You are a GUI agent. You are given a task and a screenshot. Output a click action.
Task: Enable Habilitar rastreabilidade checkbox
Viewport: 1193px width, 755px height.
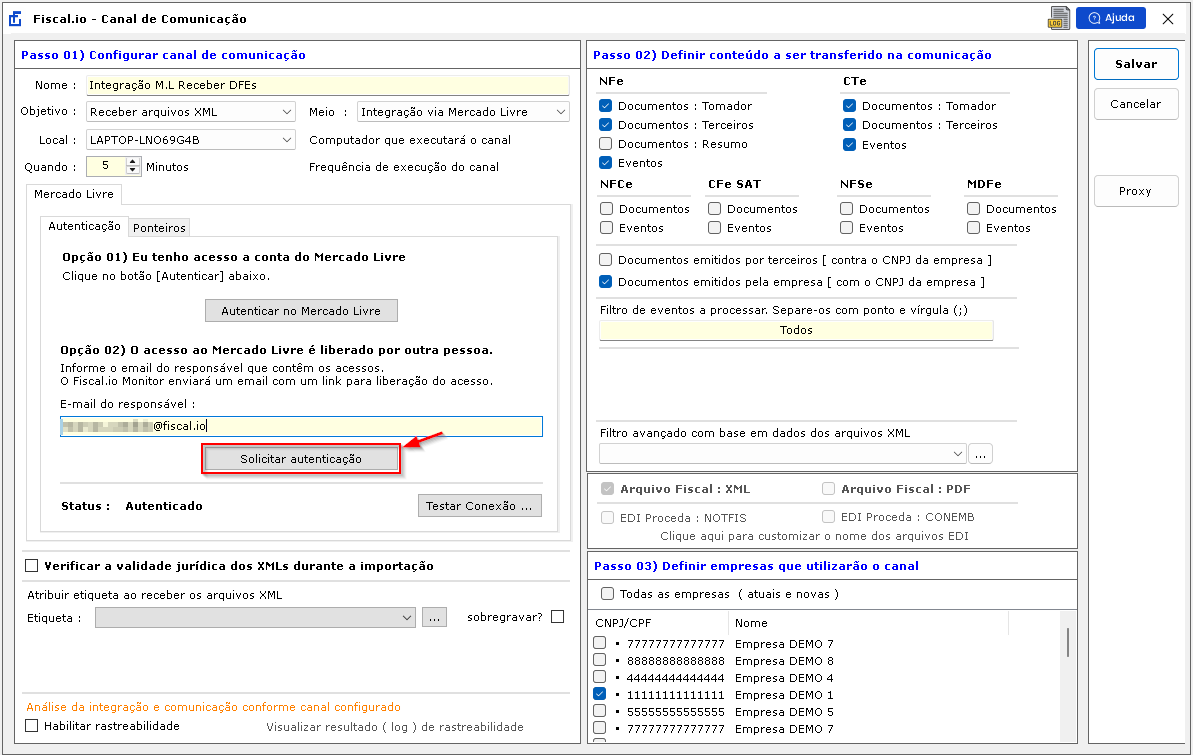click(x=32, y=726)
